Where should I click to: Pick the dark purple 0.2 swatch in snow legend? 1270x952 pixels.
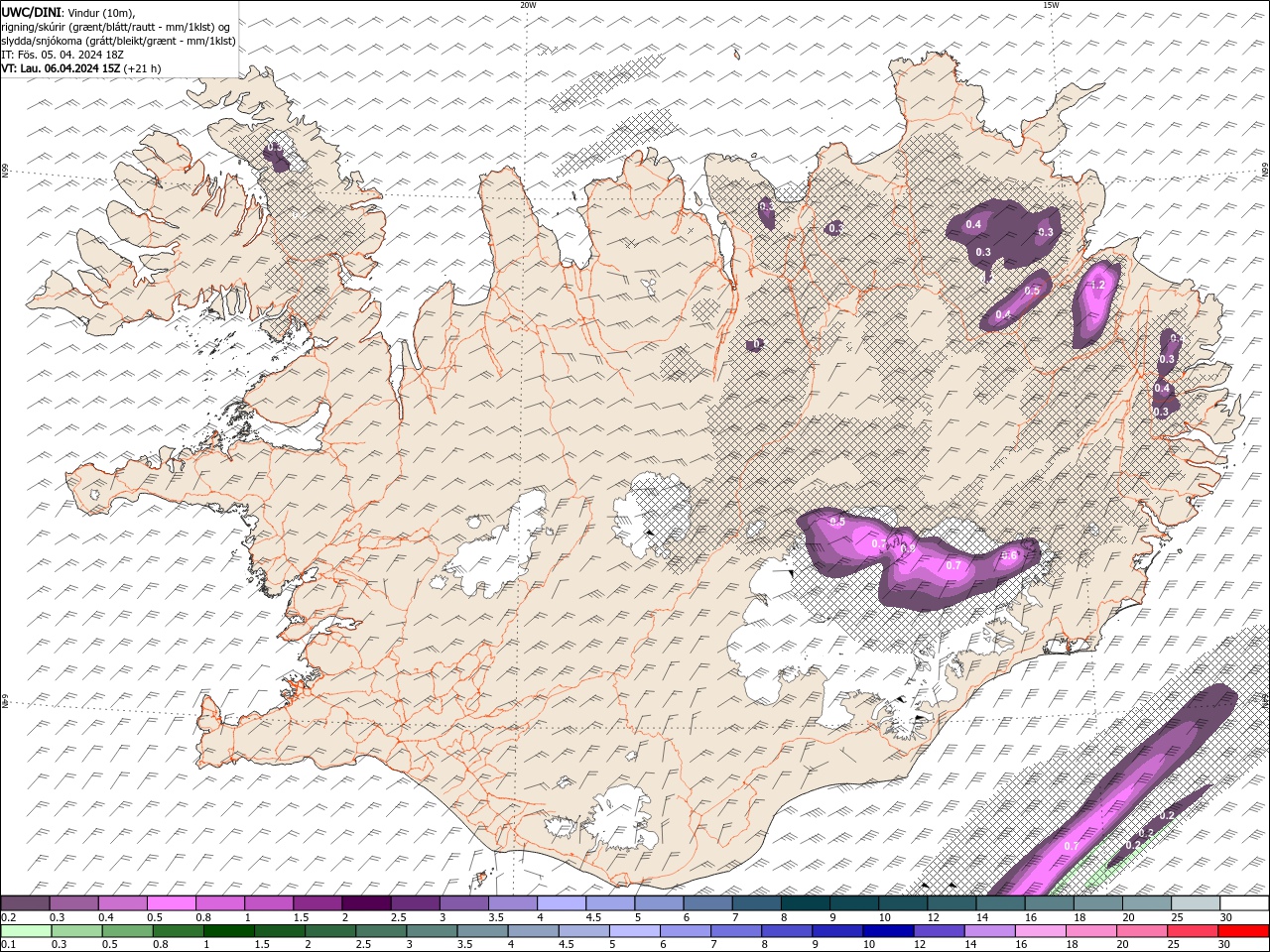(x=25, y=903)
